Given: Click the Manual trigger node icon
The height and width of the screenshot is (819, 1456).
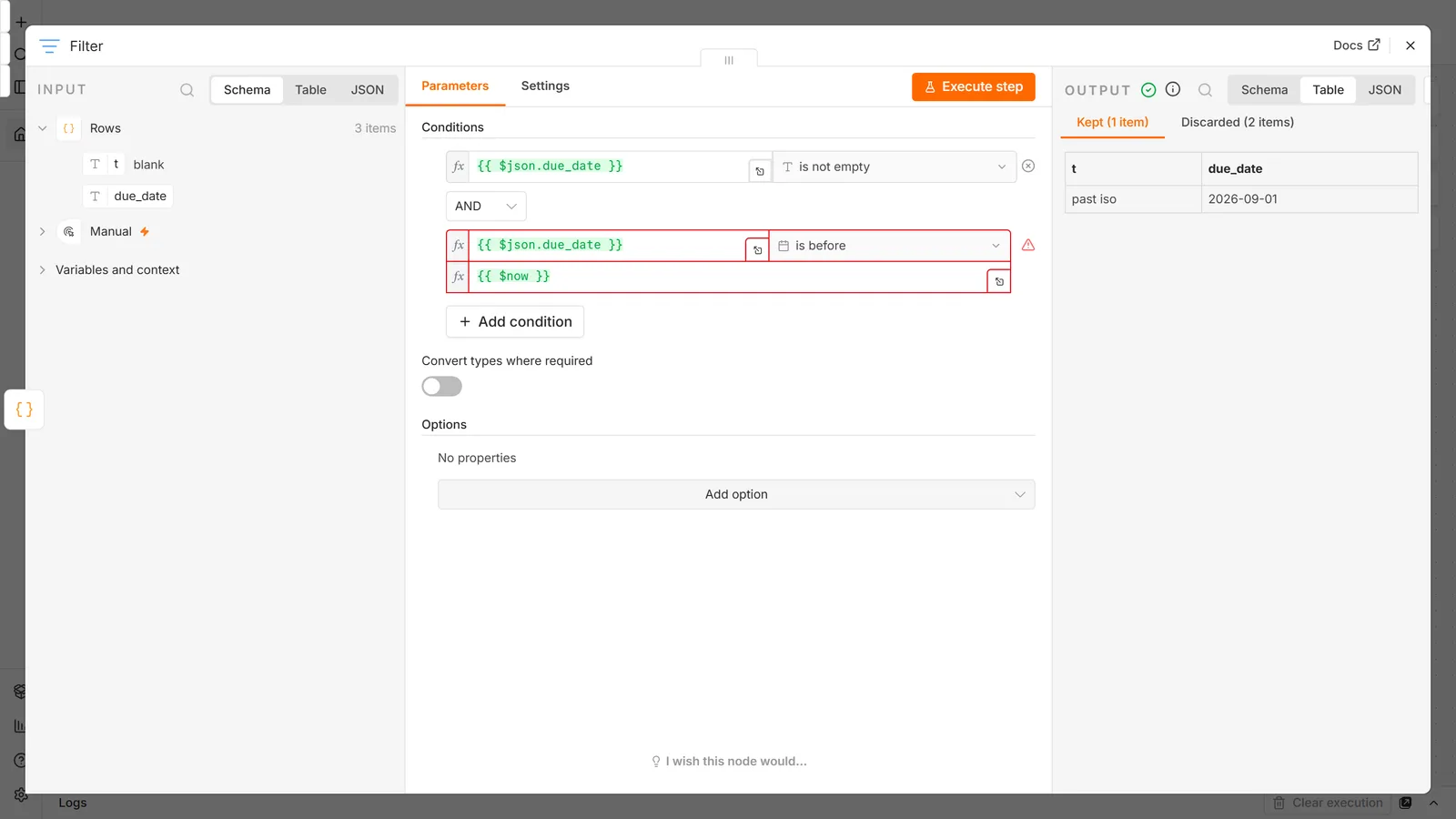Looking at the screenshot, I should pyautogui.click(x=69, y=232).
